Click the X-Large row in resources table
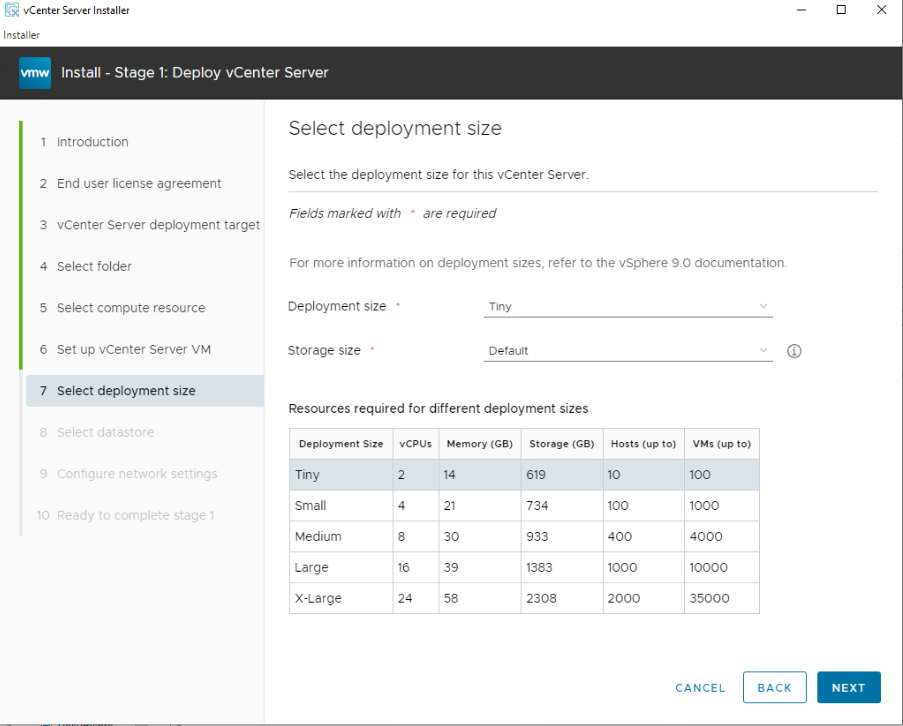The height and width of the screenshot is (726, 903). 523,598
